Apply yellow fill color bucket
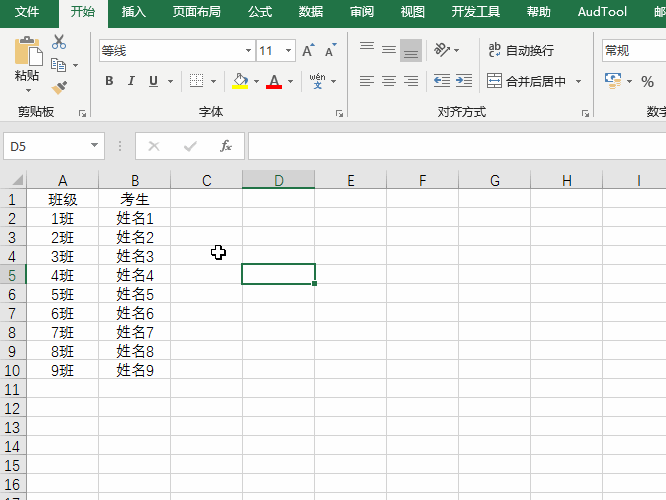 pos(240,81)
